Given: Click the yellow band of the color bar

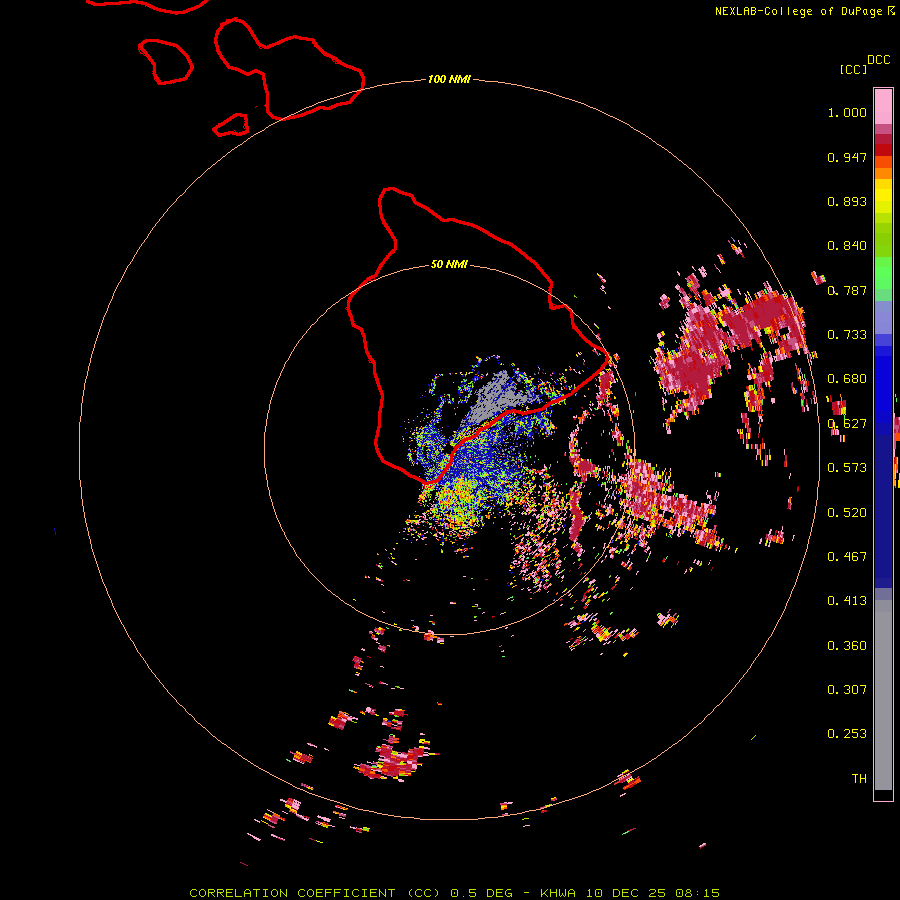Looking at the screenshot, I should point(883,196).
